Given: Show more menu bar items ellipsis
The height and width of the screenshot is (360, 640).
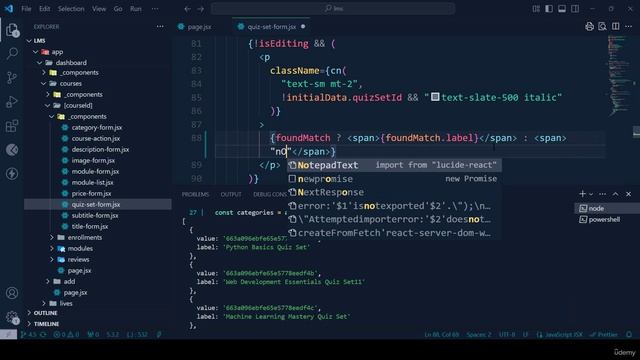Looking at the screenshot, I should point(155,9).
